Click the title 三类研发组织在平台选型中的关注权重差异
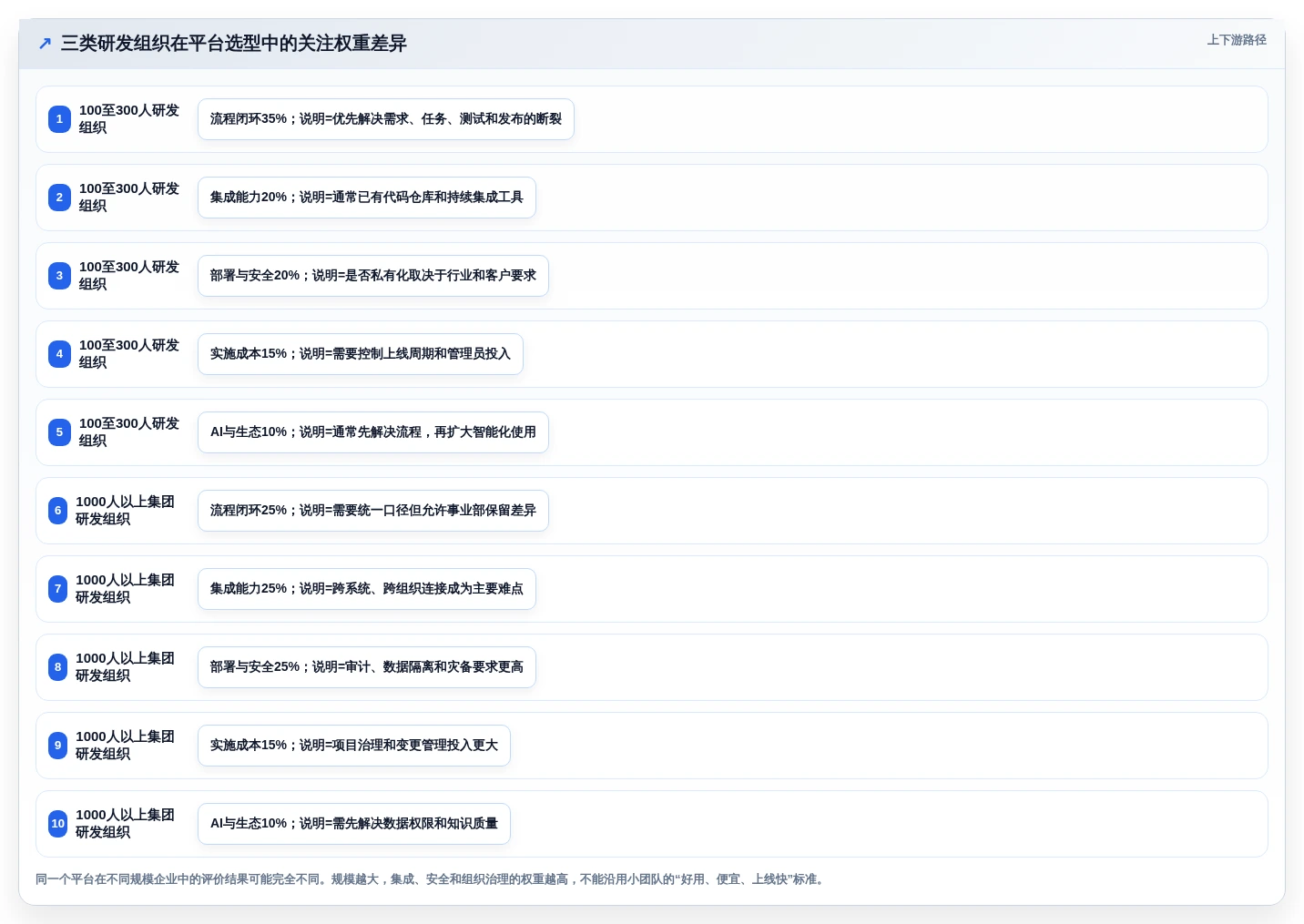1304x924 pixels. point(233,44)
